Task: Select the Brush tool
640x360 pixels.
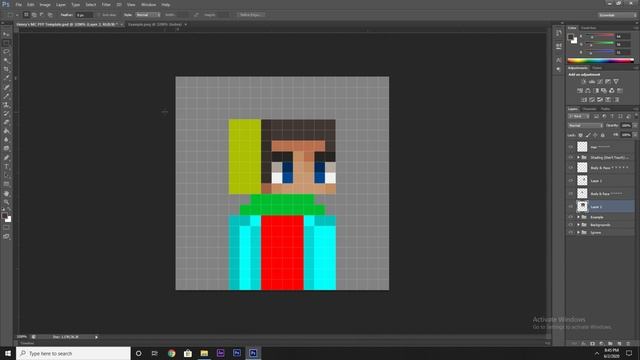Action: [x=6, y=96]
